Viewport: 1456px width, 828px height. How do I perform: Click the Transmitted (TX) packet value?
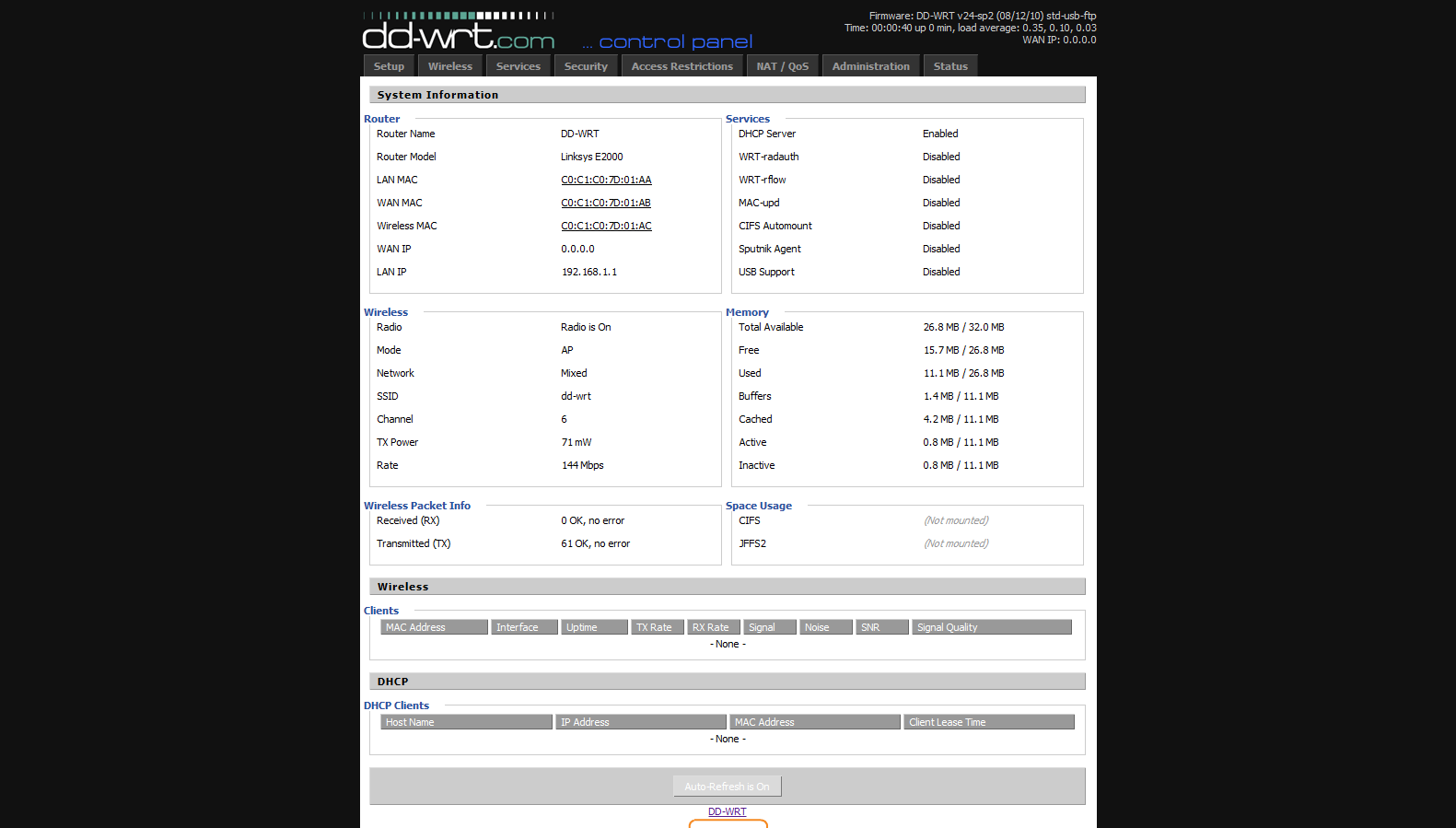596,544
